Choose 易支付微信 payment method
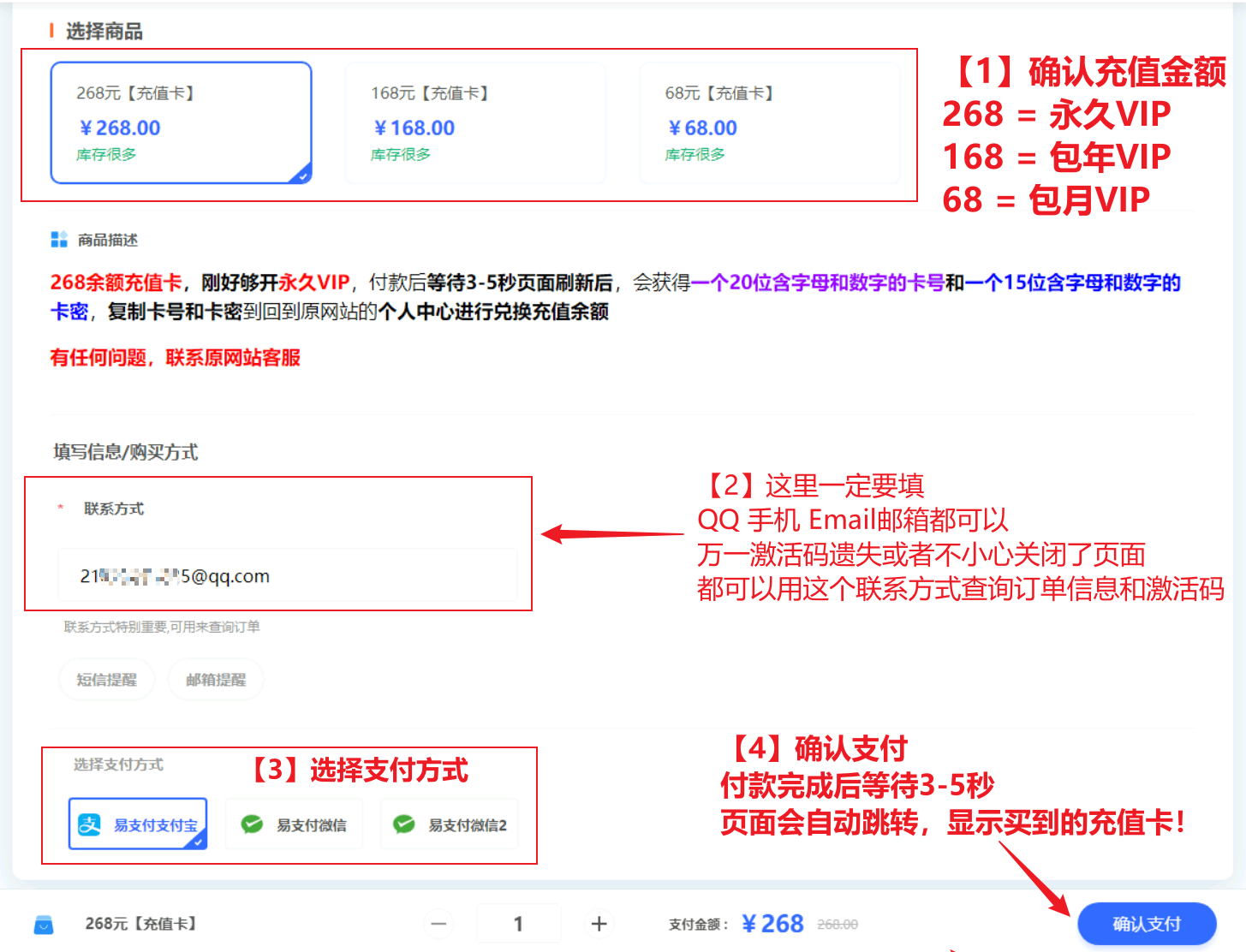The height and width of the screenshot is (952, 1246). pos(295,824)
